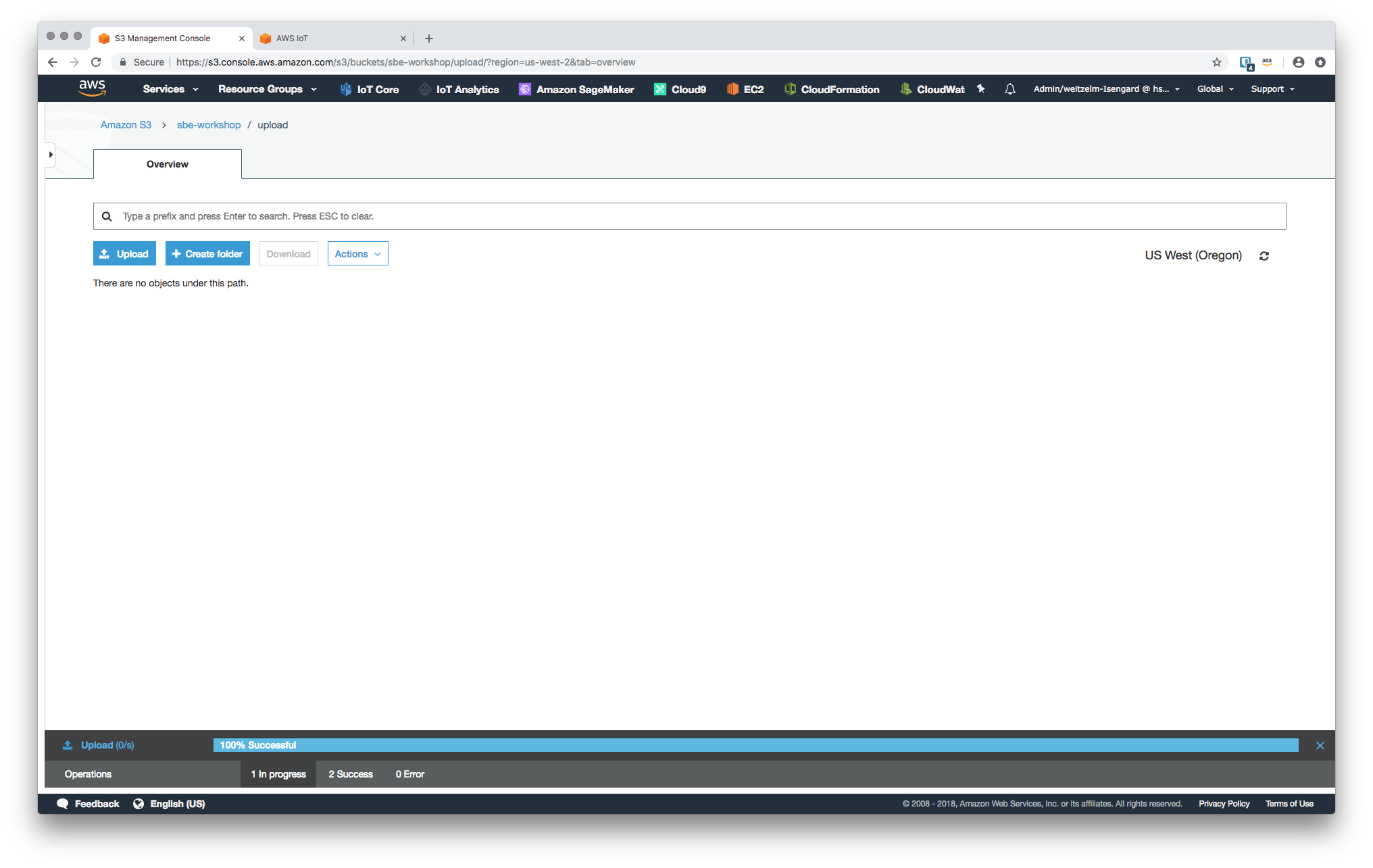Click the disabled Download button
The width and height of the screenshot is (1373, 868).
289,254
